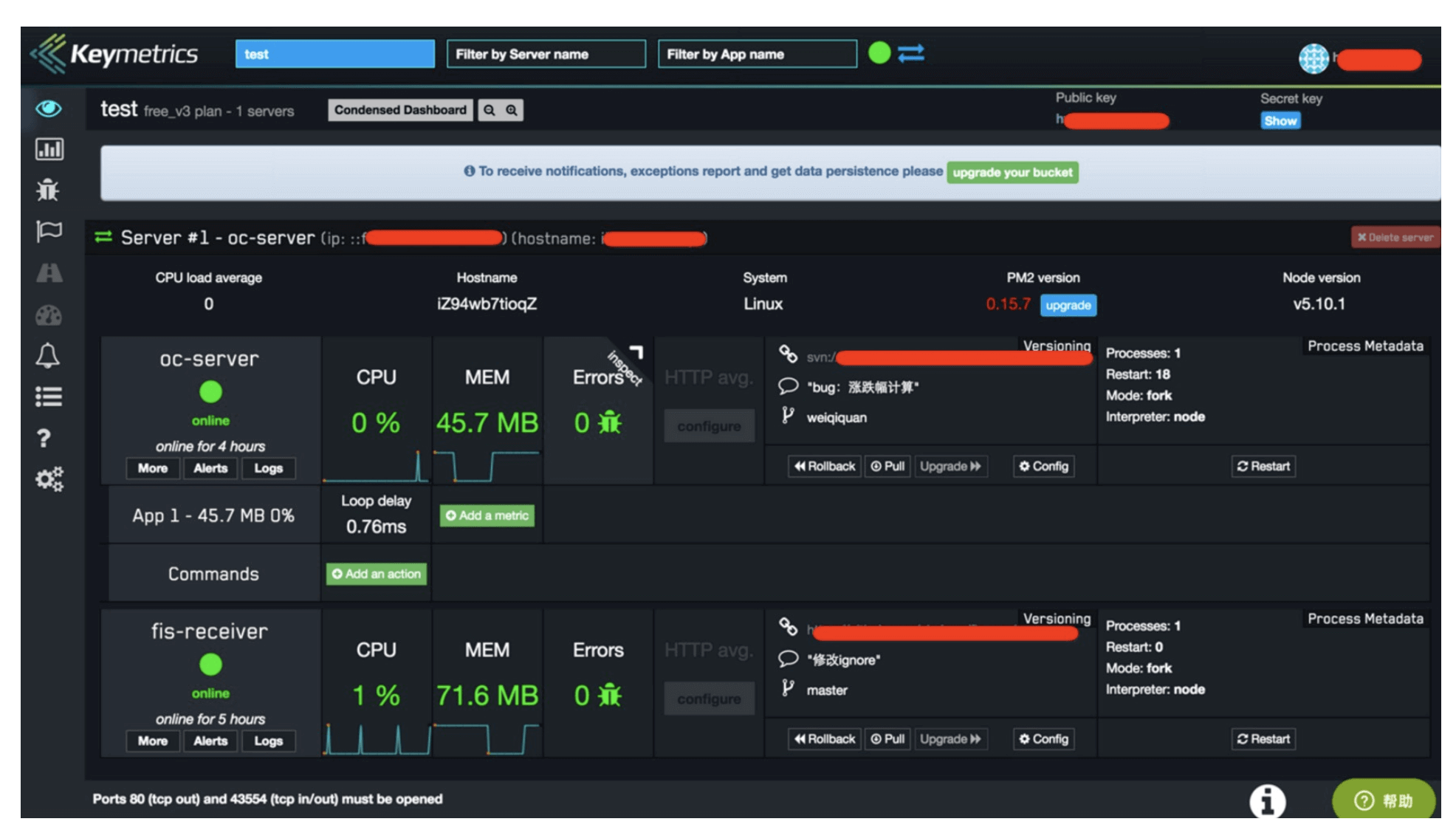Click the user avatar globe icon

(1314, 58)
